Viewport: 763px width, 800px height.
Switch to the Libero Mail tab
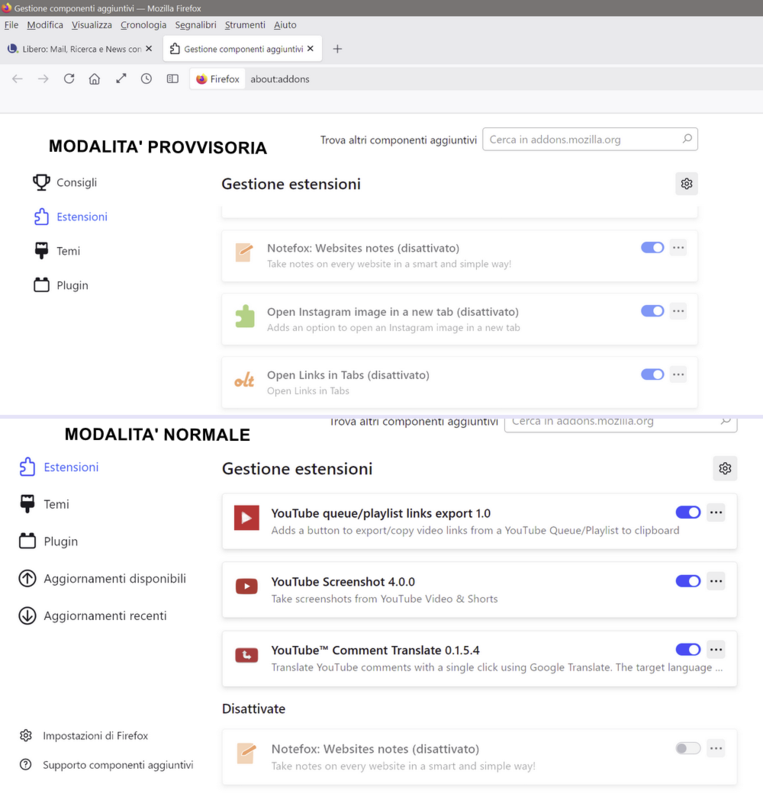coord(80,49)
